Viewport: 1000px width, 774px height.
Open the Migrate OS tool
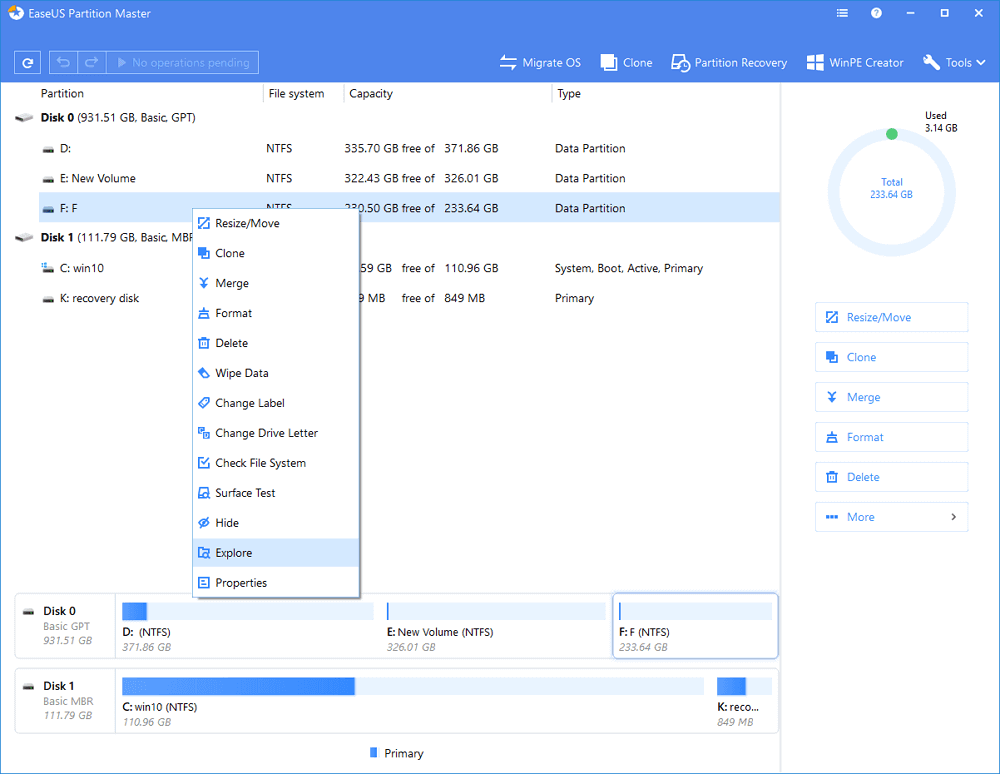pos(540,62)
